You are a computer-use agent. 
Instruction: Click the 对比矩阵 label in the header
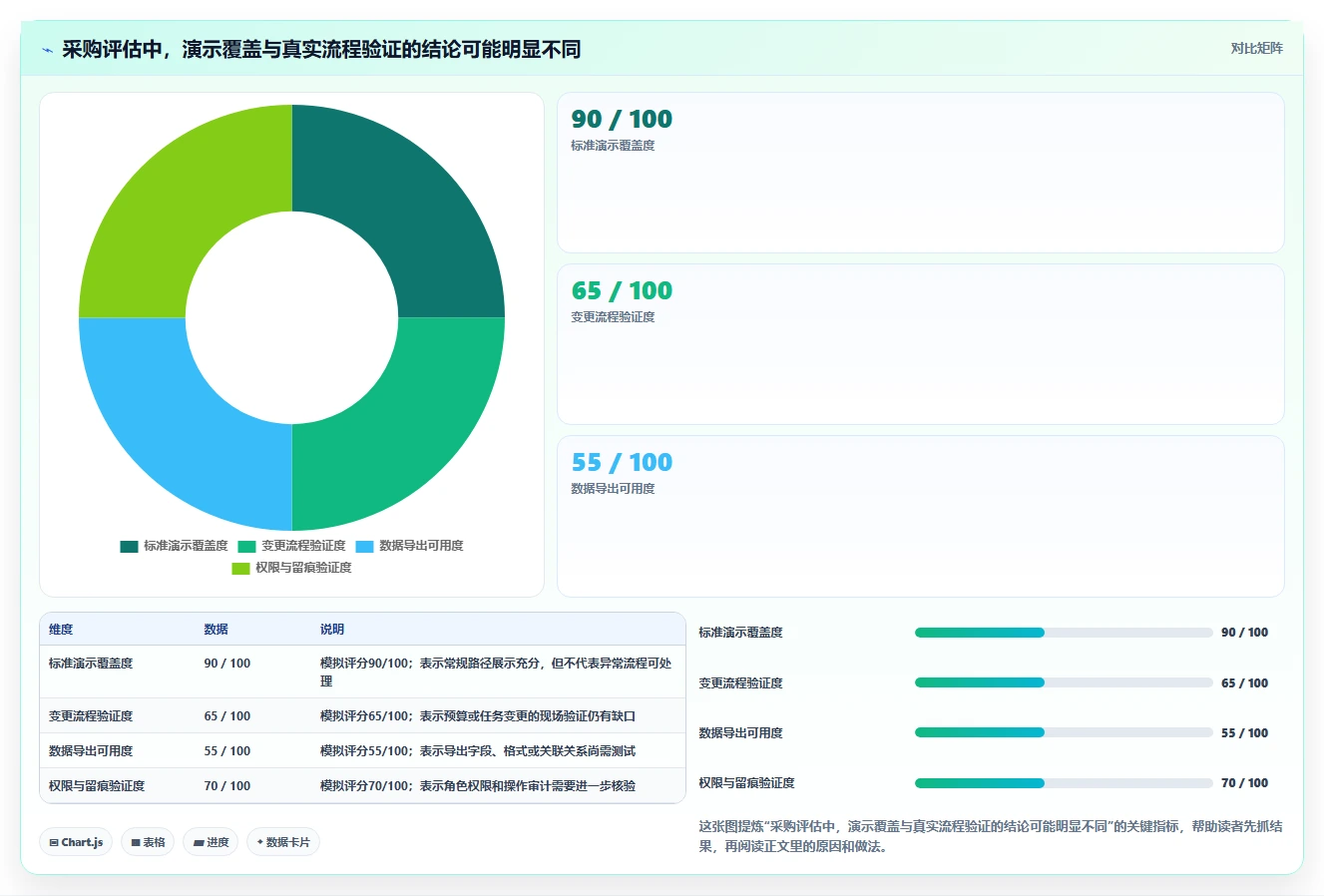(x=1256, y=48)
